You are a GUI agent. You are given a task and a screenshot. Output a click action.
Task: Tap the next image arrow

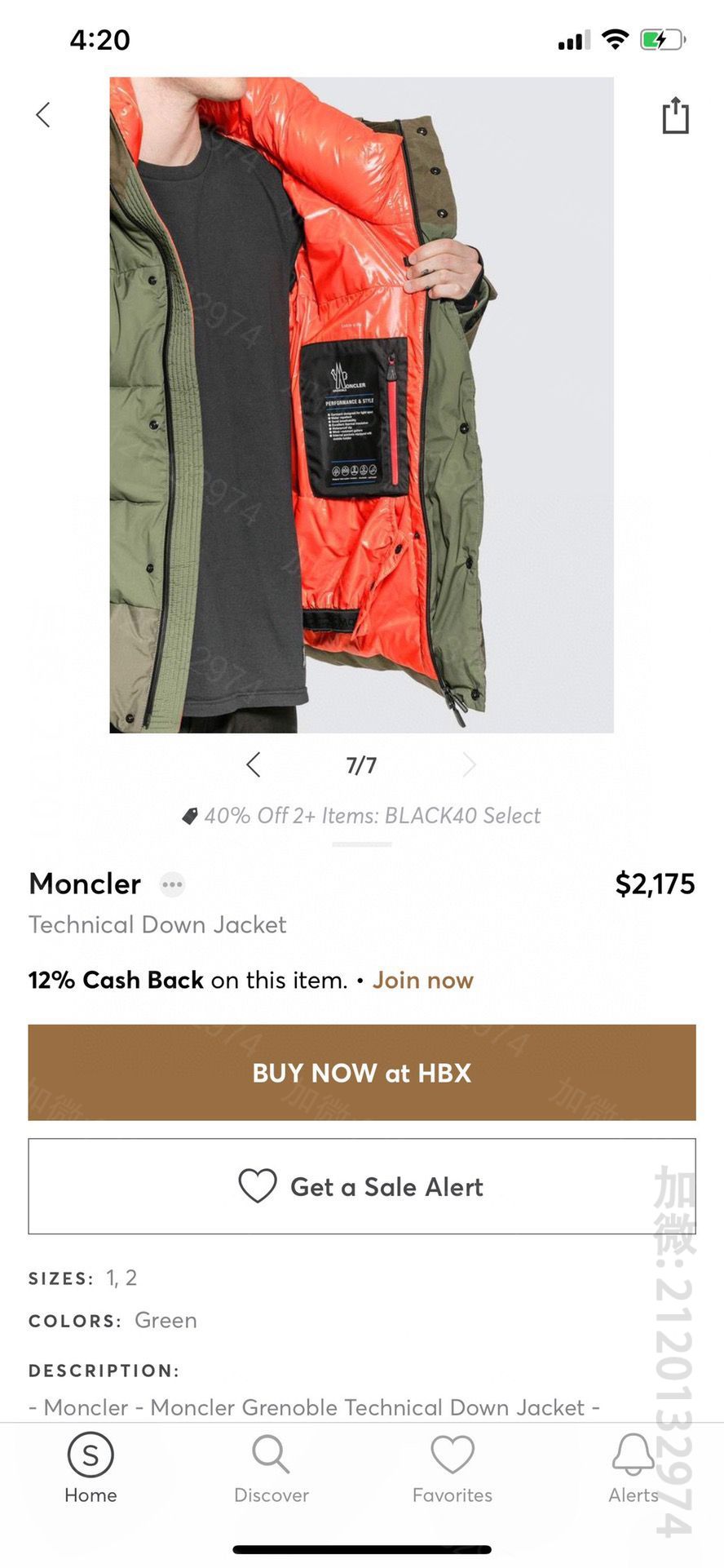point(469,764)
